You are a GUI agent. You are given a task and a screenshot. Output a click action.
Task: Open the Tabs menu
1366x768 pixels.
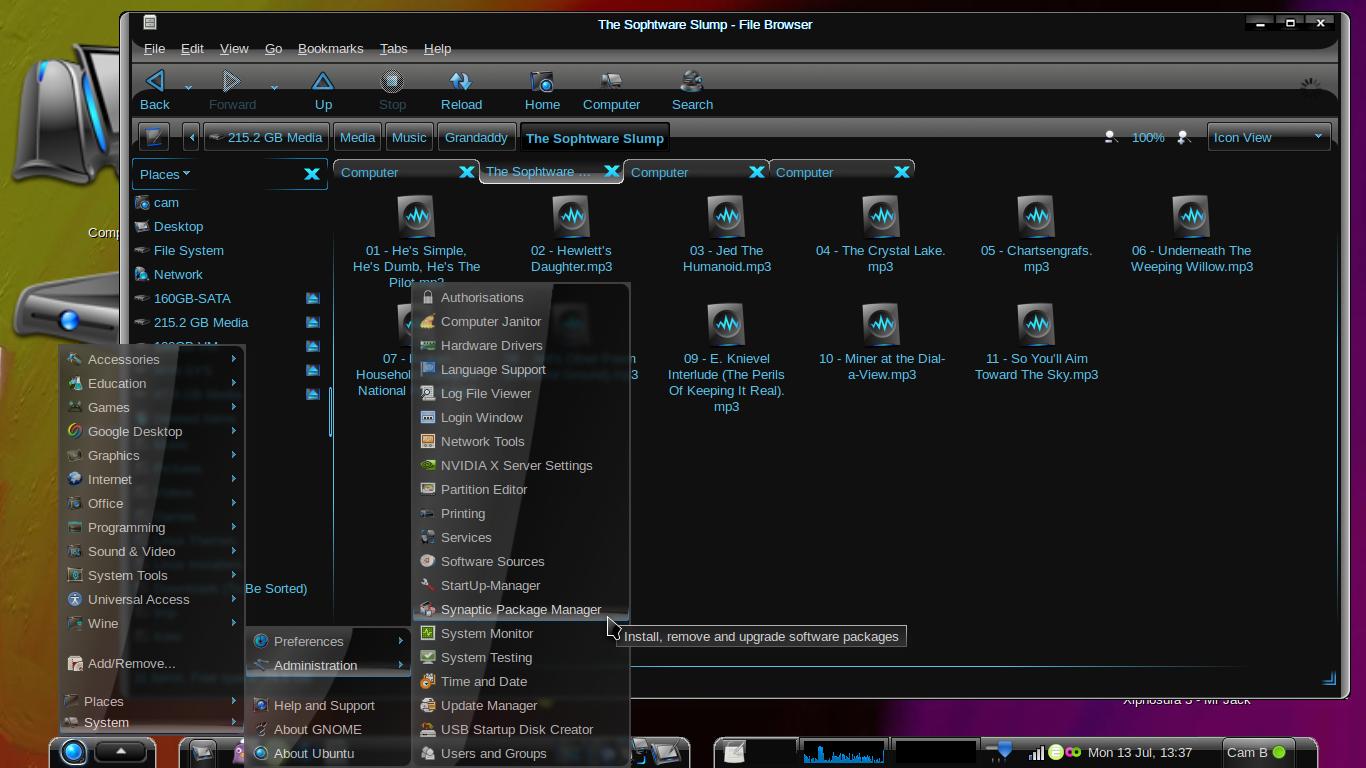[x=393, y=48]
